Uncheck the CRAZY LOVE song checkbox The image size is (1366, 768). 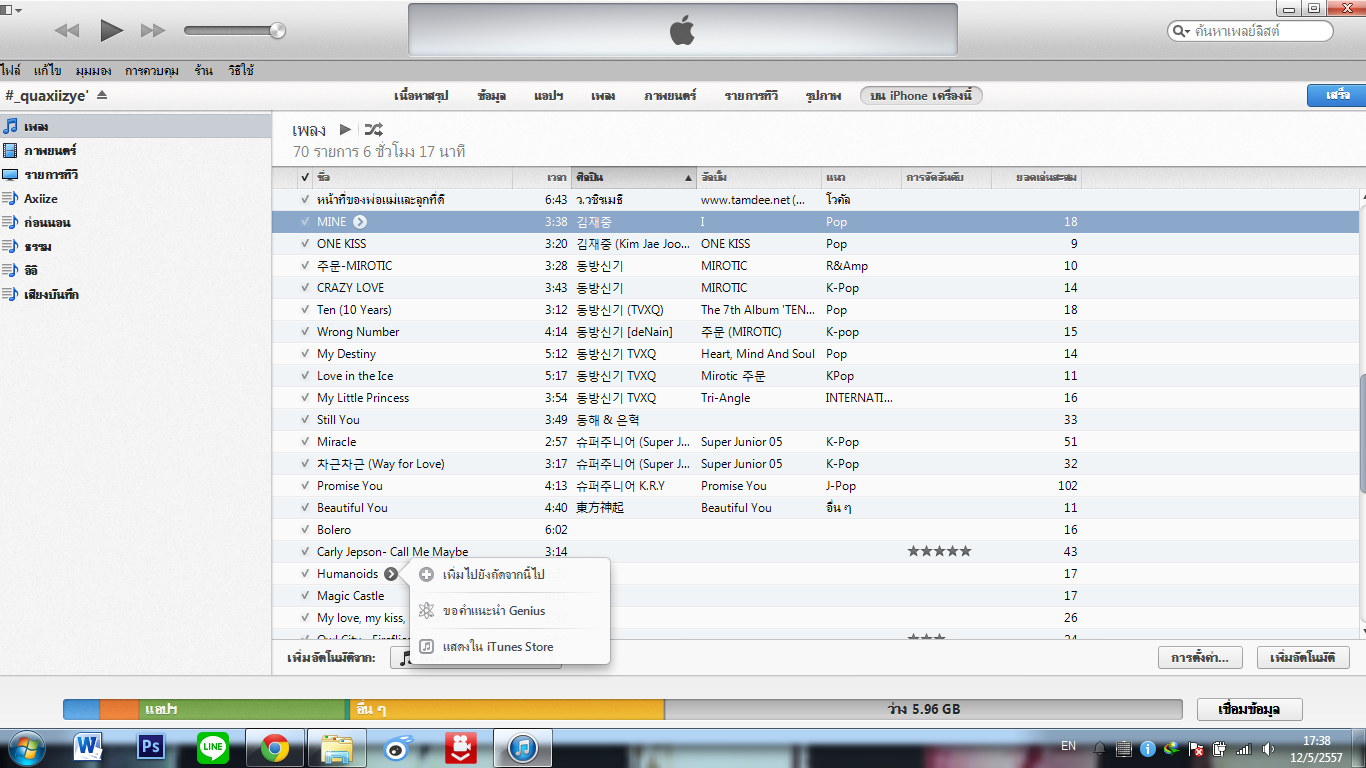coord(305,288)
